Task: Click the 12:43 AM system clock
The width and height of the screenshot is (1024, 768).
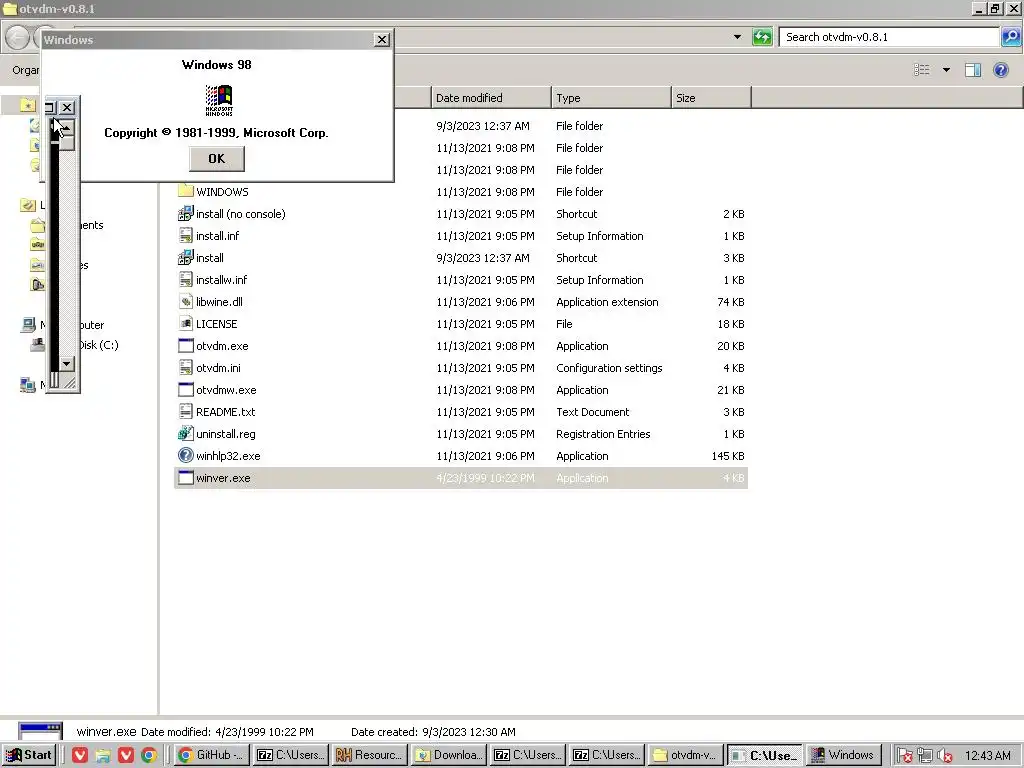Action: (x=987, y=756)
